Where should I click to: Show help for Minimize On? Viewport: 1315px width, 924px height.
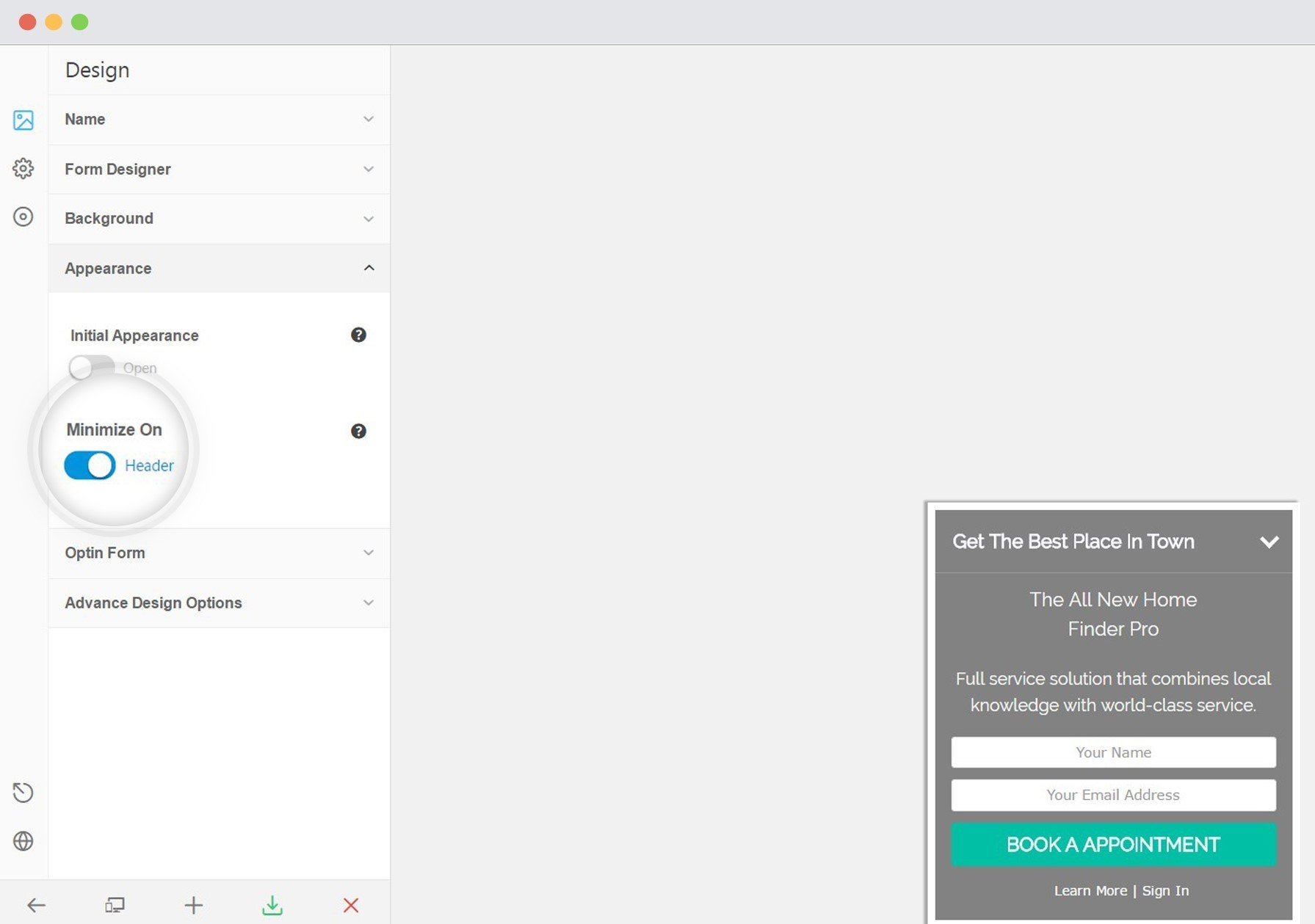coord(358,431)
